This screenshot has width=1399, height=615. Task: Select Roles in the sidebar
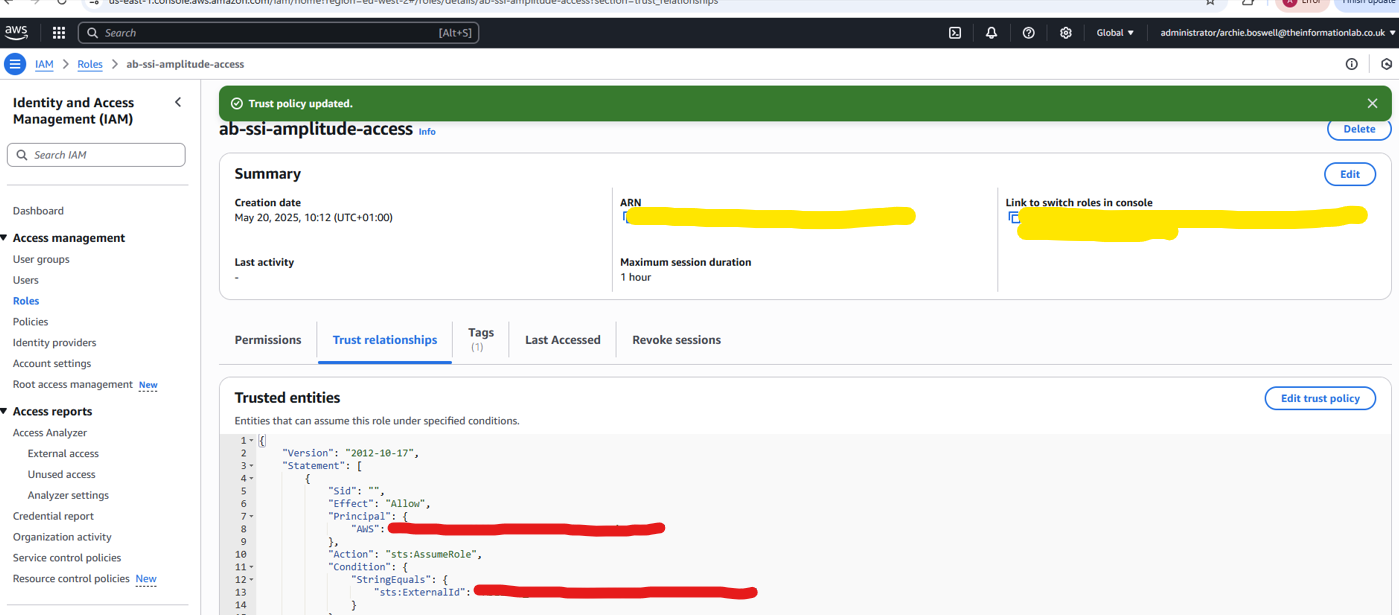tap(26, 301)
